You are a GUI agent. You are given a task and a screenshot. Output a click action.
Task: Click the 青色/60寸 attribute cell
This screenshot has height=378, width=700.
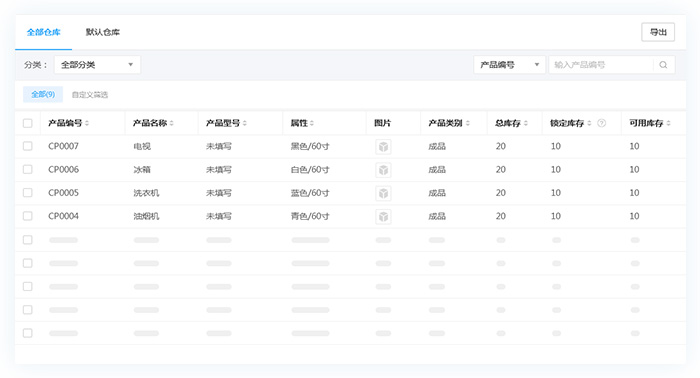[310, 216]
